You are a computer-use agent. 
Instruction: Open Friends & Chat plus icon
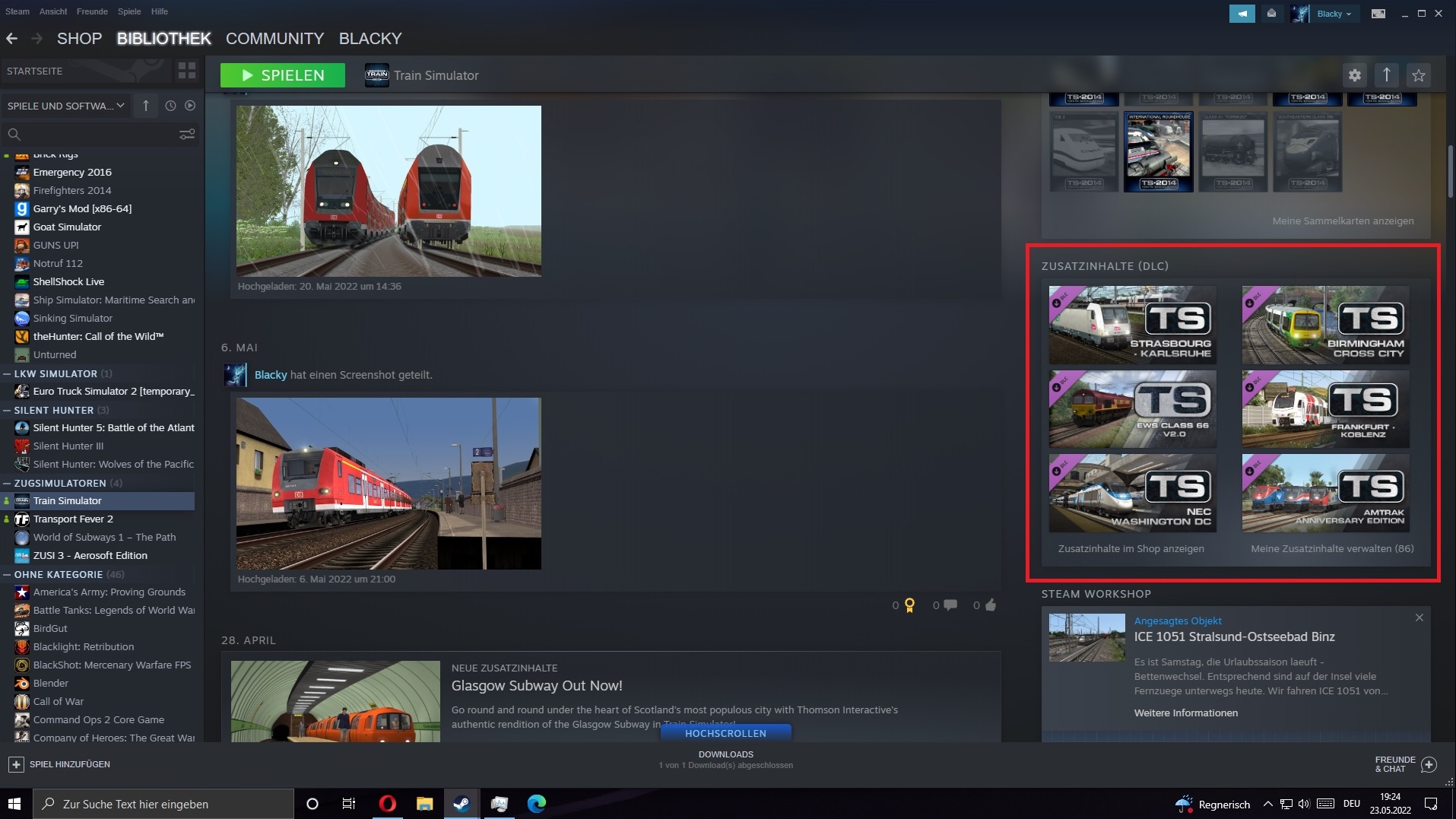point(1429,764)
